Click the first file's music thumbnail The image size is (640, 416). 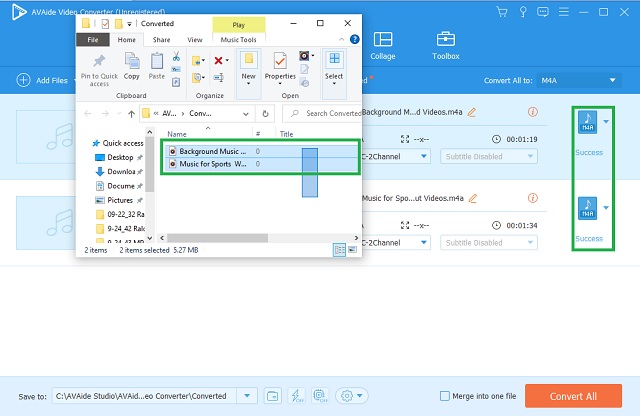click(x=46, y=137)
